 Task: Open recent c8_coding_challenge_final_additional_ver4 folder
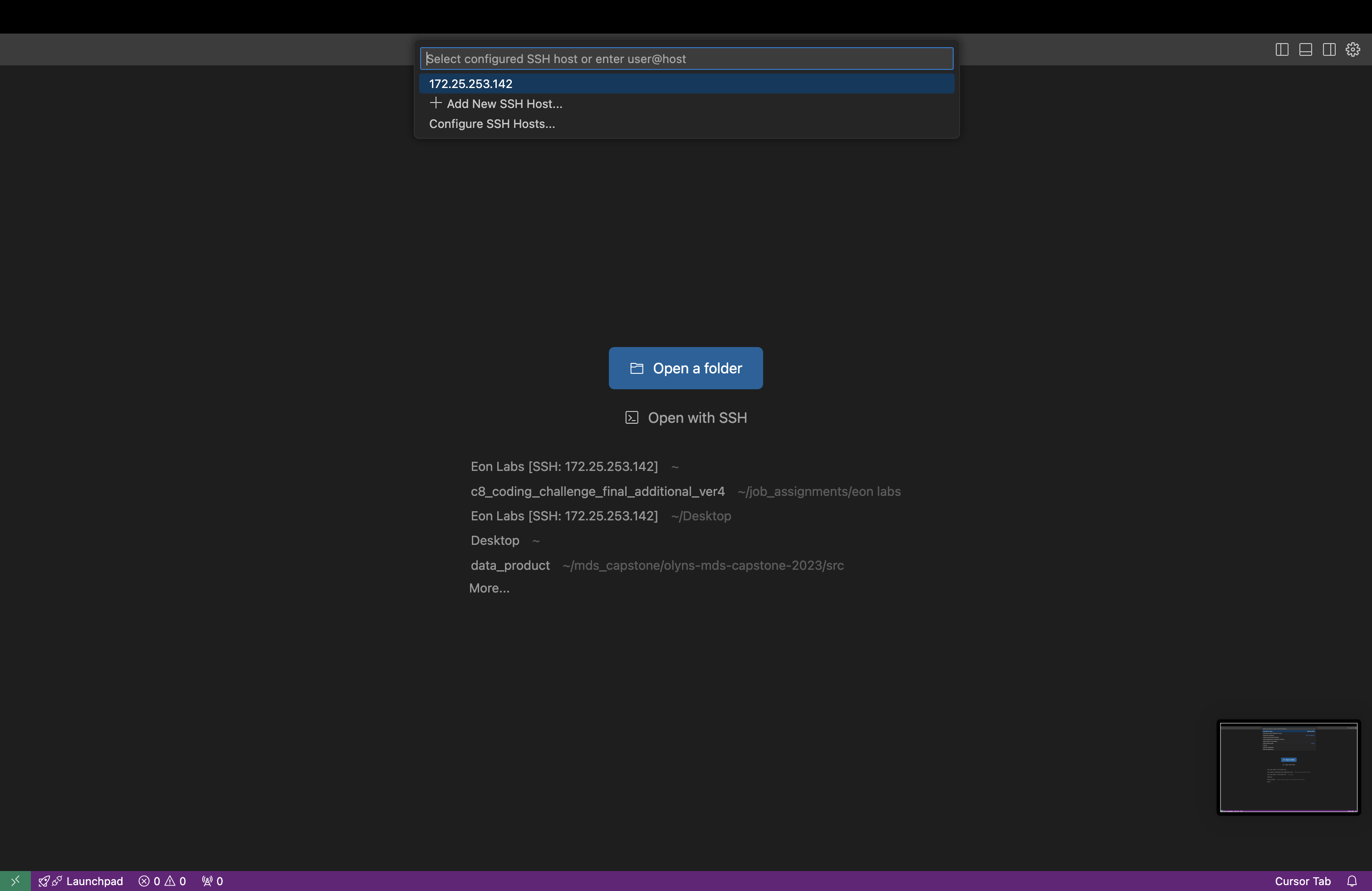[x=597, y=492]
